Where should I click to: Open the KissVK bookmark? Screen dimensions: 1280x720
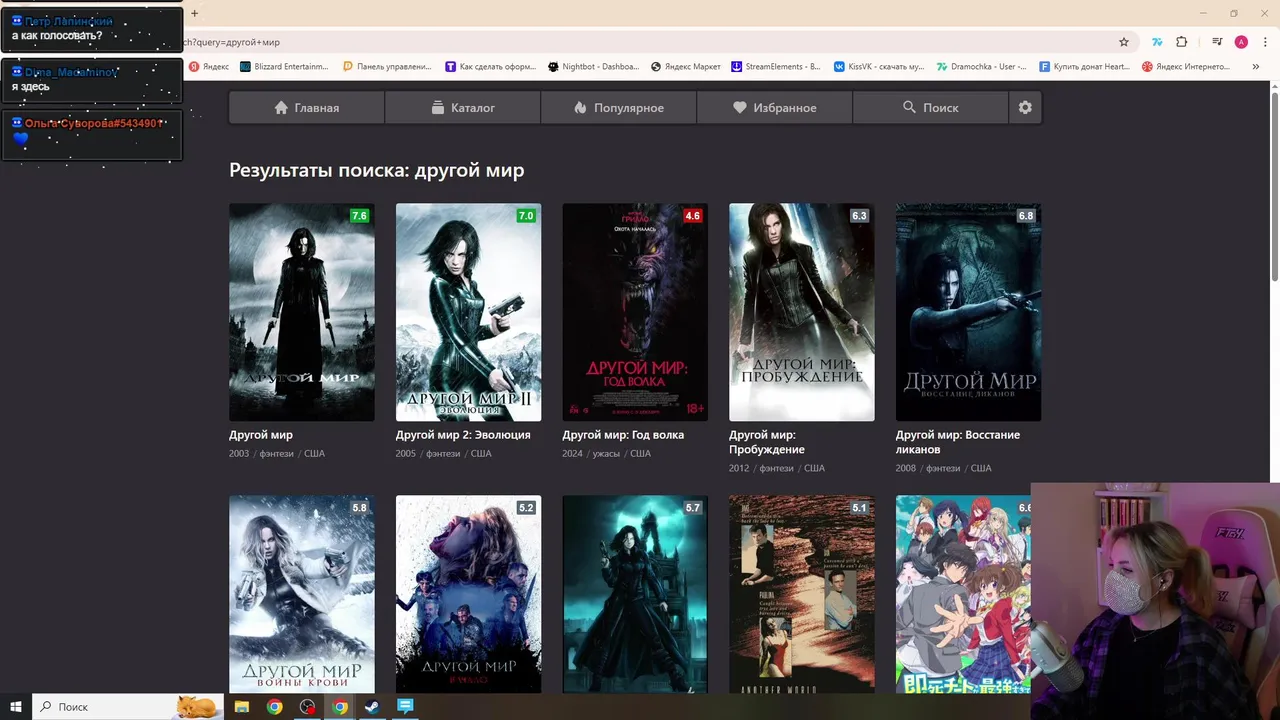point(879,67)
